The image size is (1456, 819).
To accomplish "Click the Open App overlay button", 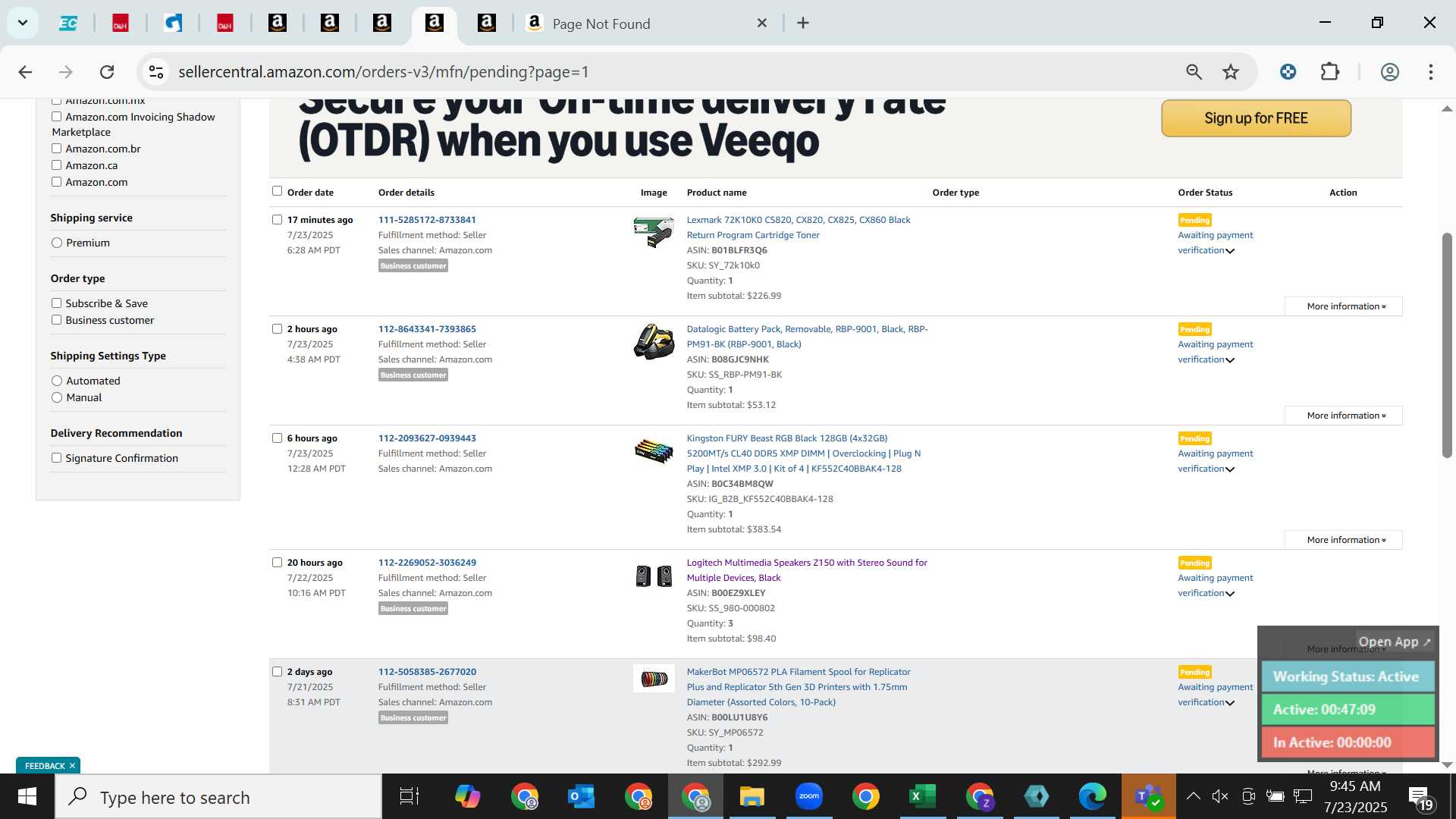I will [x=1395, y=642].
